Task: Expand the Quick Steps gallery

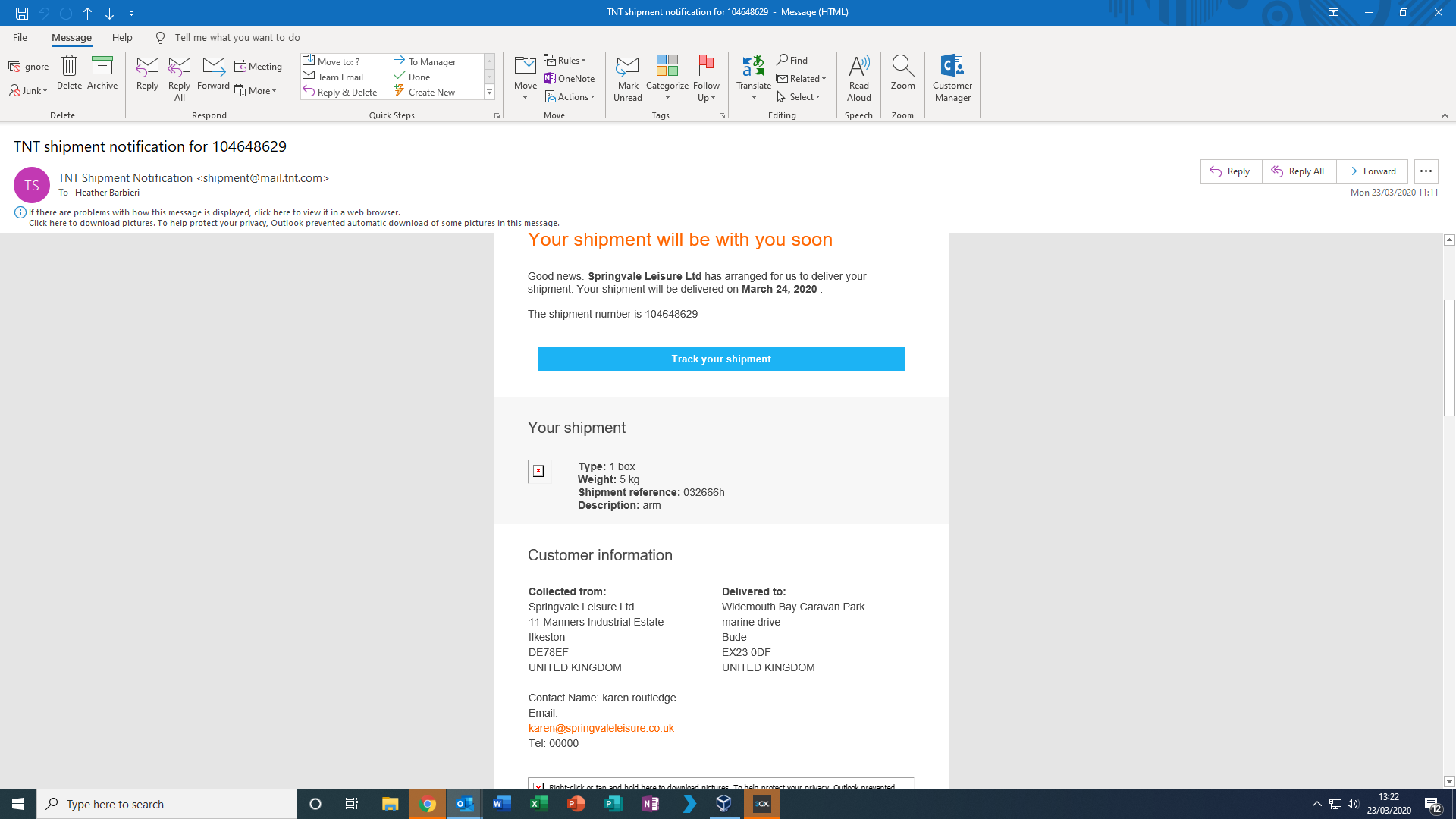Action: point(489,93)
